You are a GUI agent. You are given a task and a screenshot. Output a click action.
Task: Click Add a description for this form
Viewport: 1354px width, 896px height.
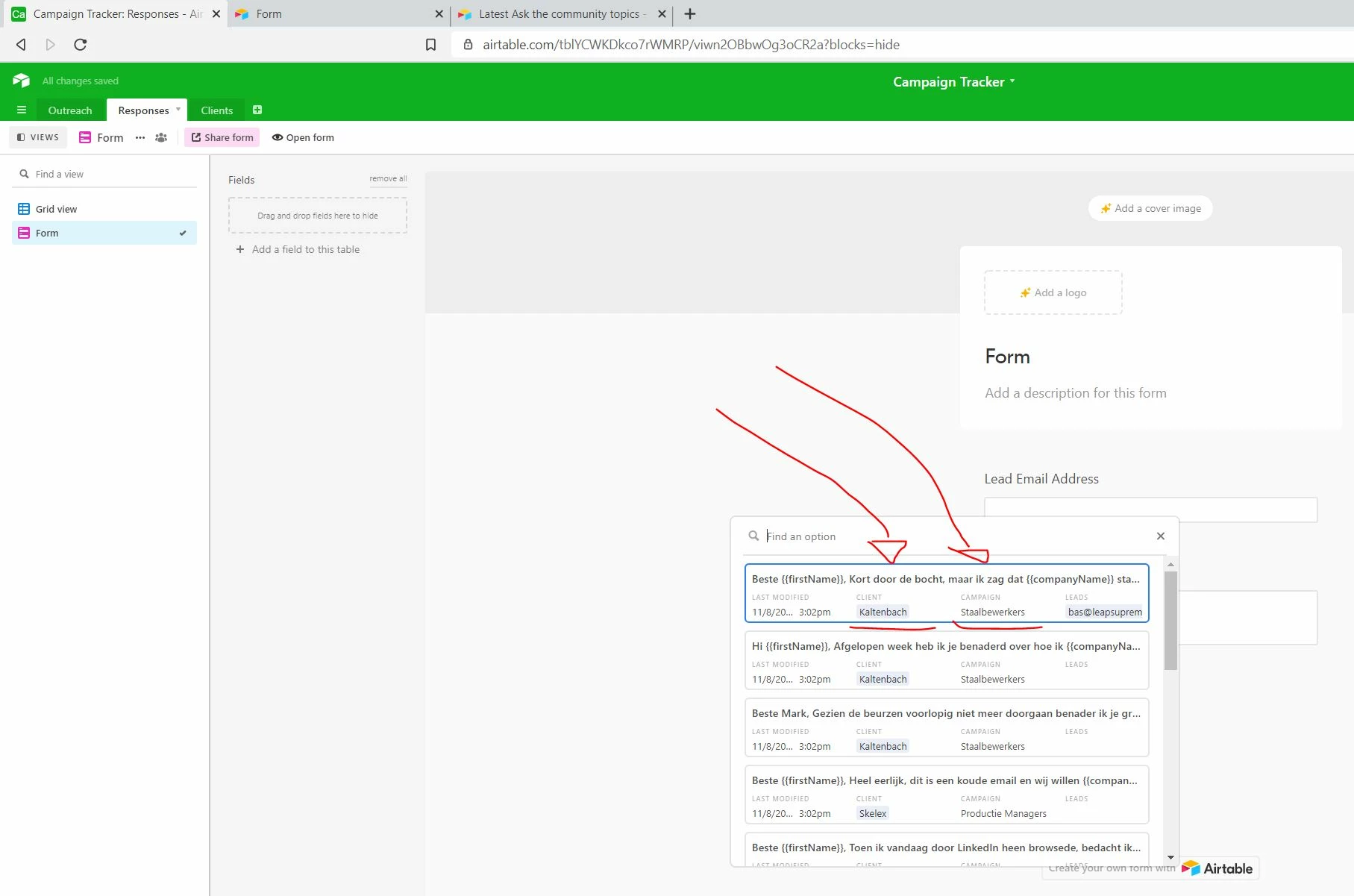1076,393
